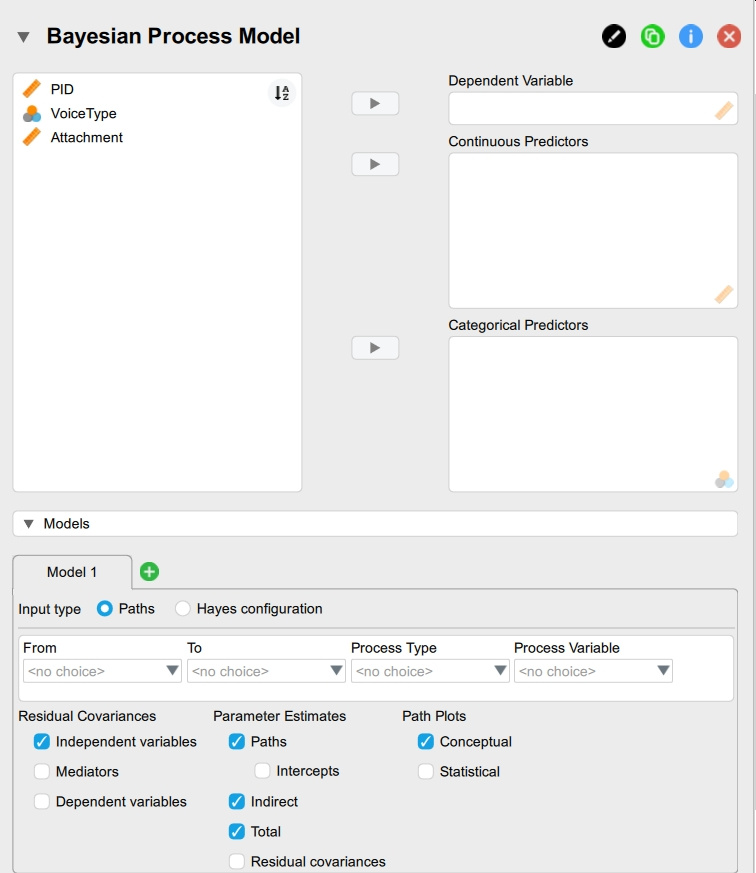Collapse the Bayesian Process Model panel
This screenshot has width=756, height=873.
click(23, 37)
